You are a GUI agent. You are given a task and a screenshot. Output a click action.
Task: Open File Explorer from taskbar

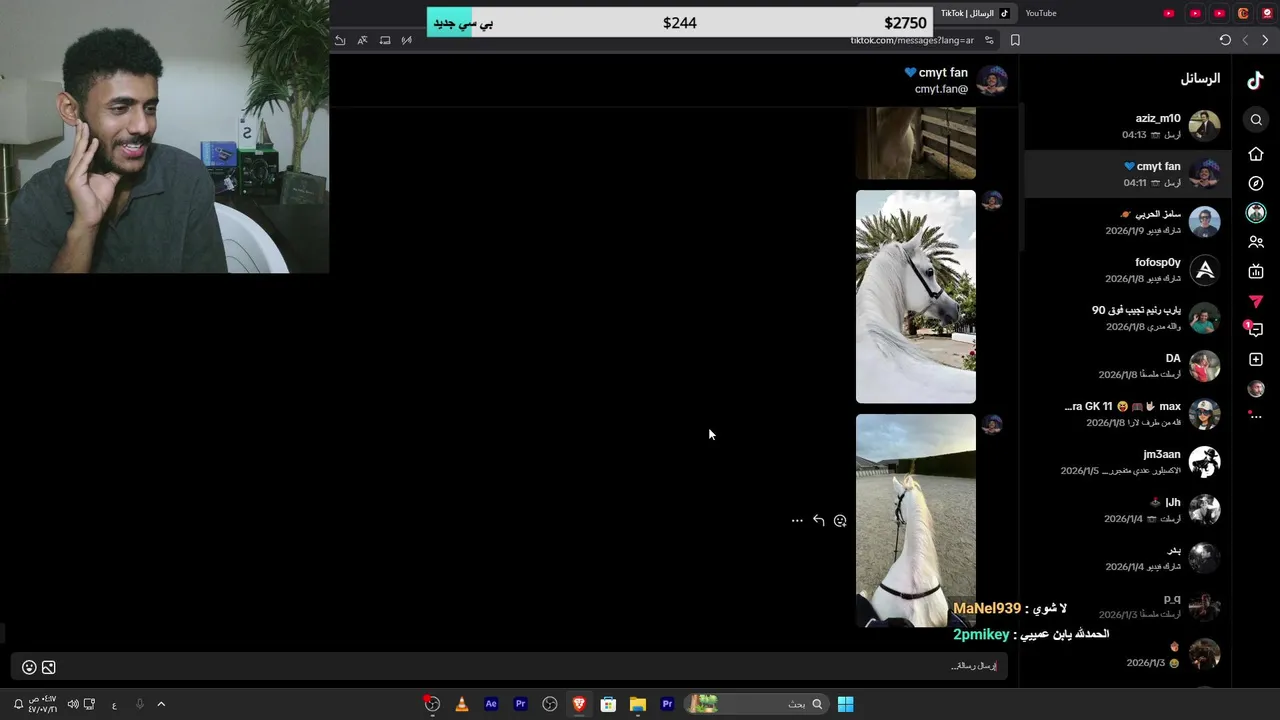click(x=638, y=704)
